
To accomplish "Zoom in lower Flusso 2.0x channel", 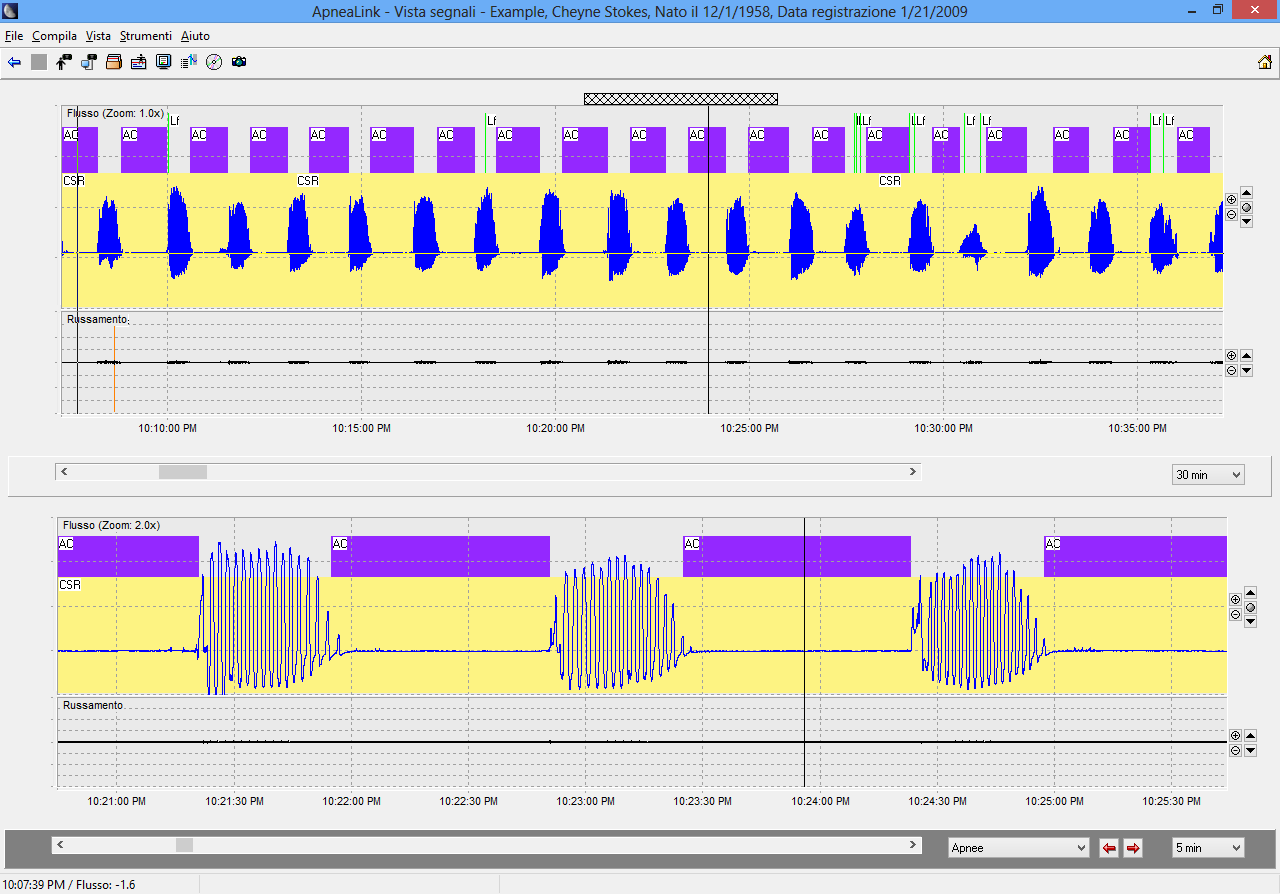I will point(1235,599).
